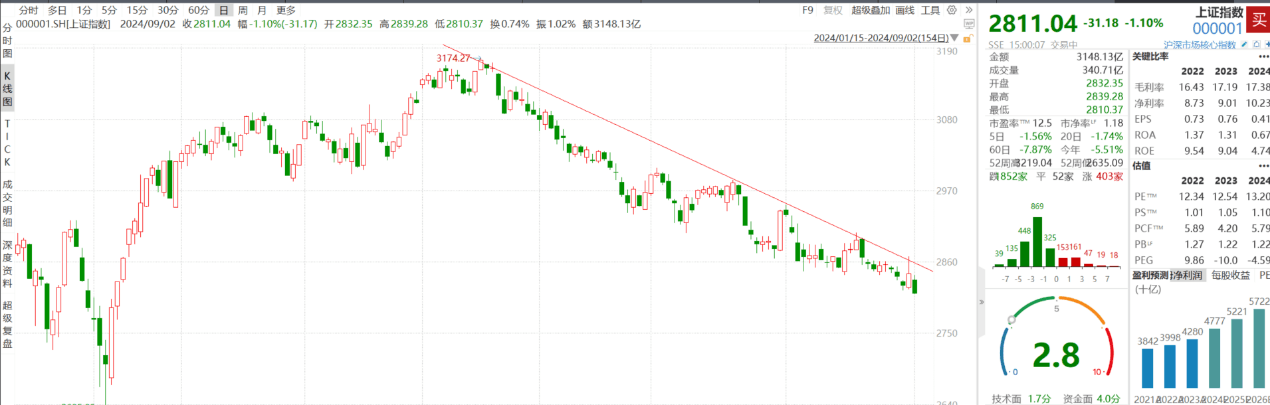Toggle 画线 drawing mode
Viewport: 1270px width, 405px height.
(x=905, y=10)
